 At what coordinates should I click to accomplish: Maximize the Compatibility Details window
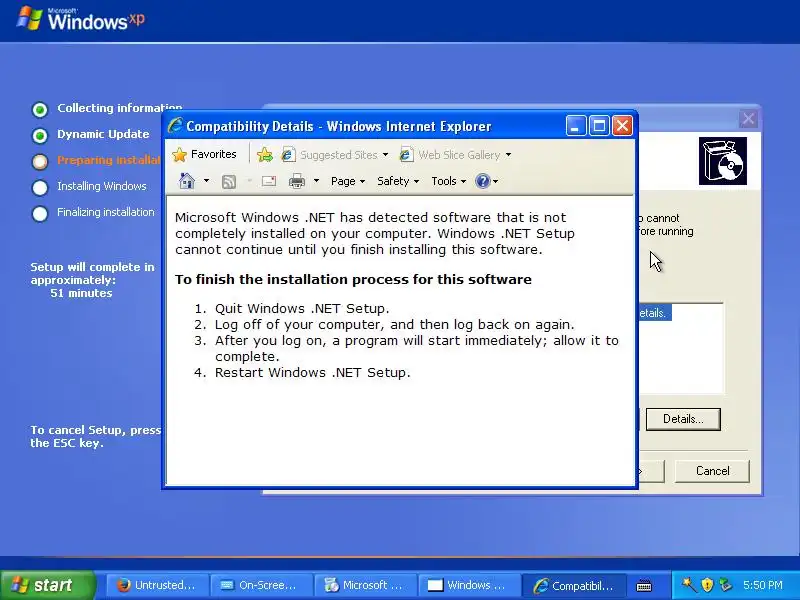pyautogui.click(x=599, y=126)
